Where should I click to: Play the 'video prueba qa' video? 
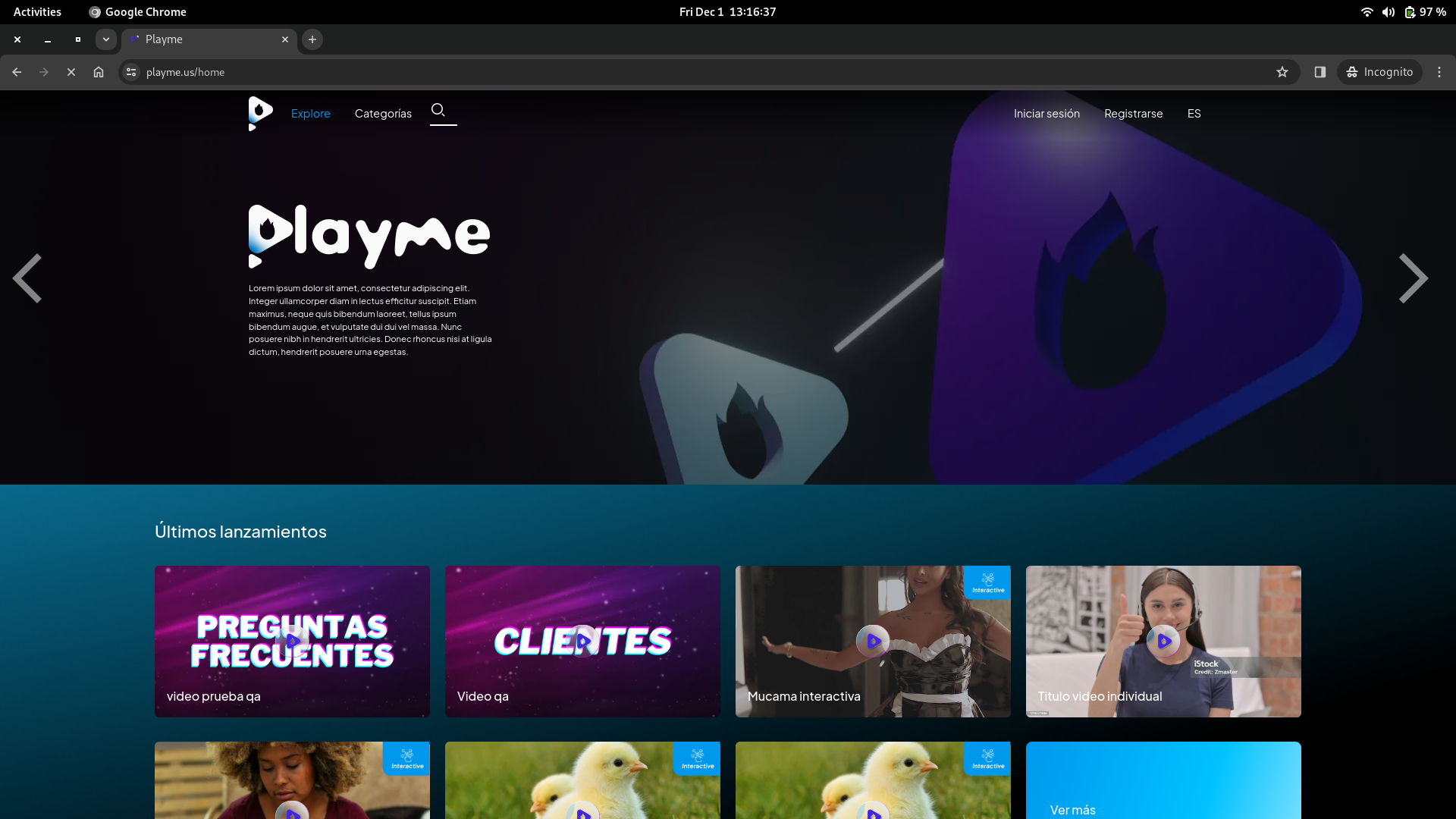click(x=292, y=641)
